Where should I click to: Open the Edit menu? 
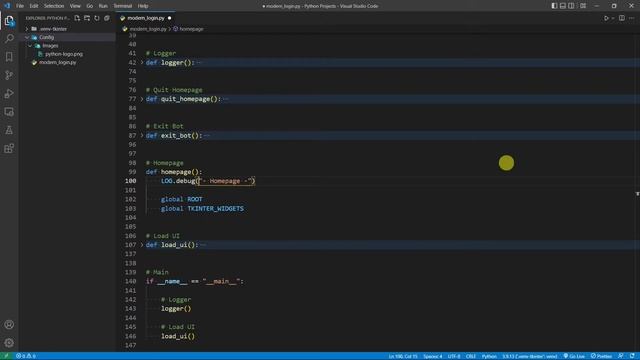pyautogui.click(x=34, y=6)
